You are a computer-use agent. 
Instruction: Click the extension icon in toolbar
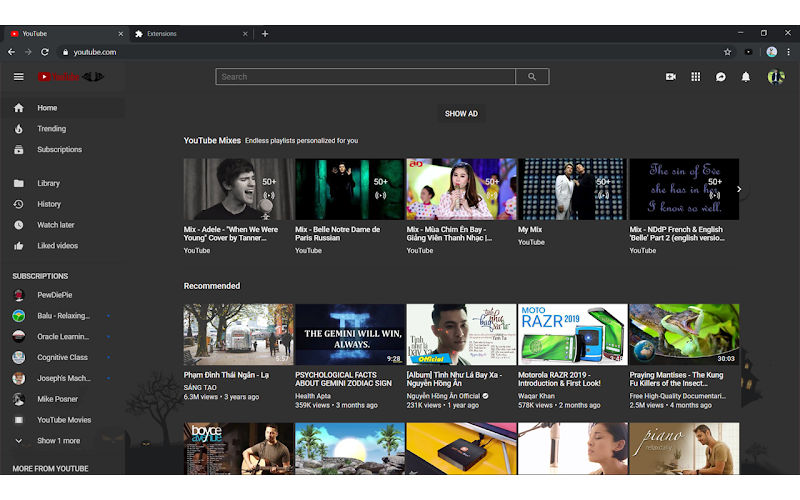748,52
